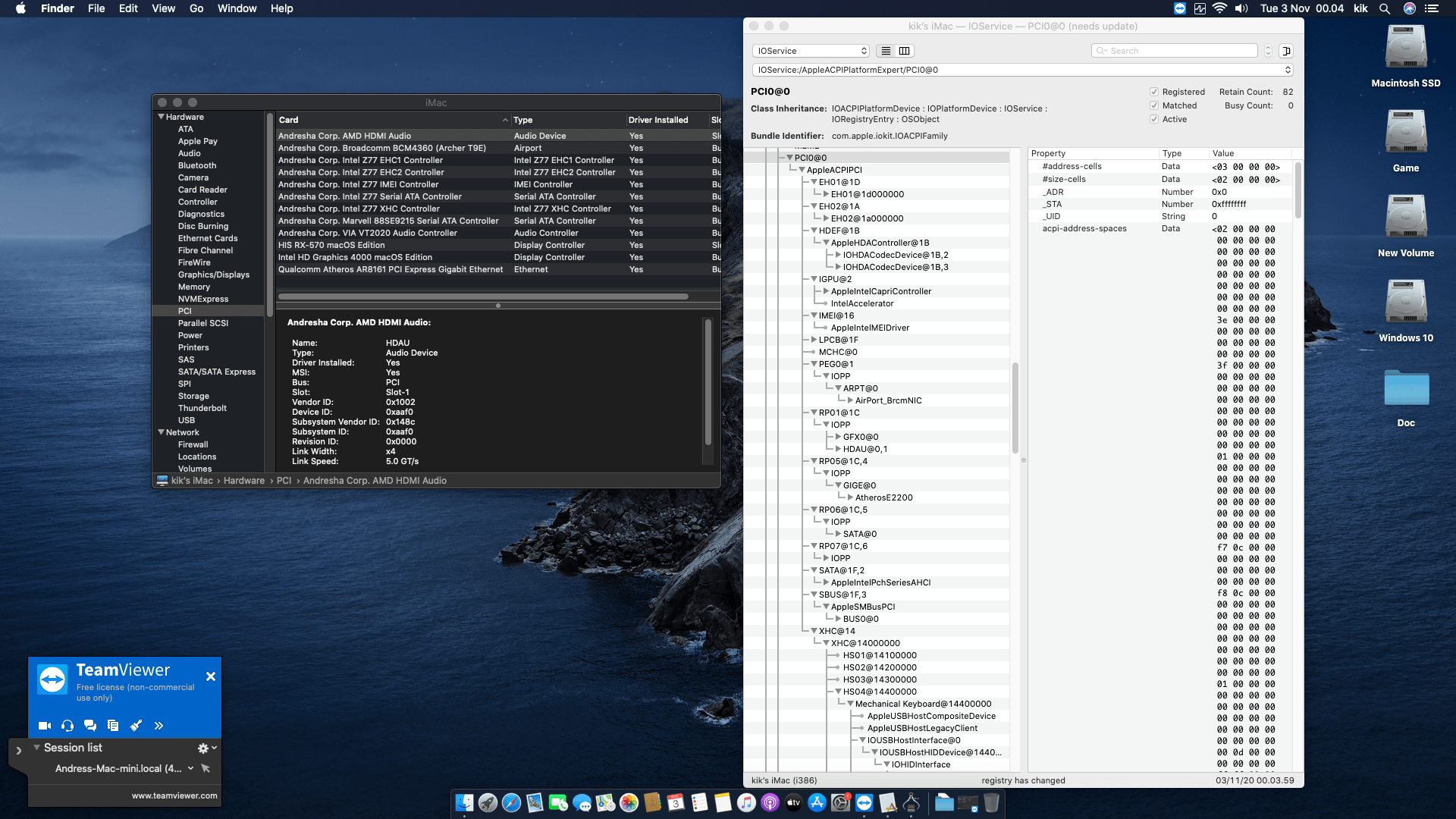The width and height of the screenshot is (1456, 819).
Task: Open the Window menu
Action: tap(237, 8)
